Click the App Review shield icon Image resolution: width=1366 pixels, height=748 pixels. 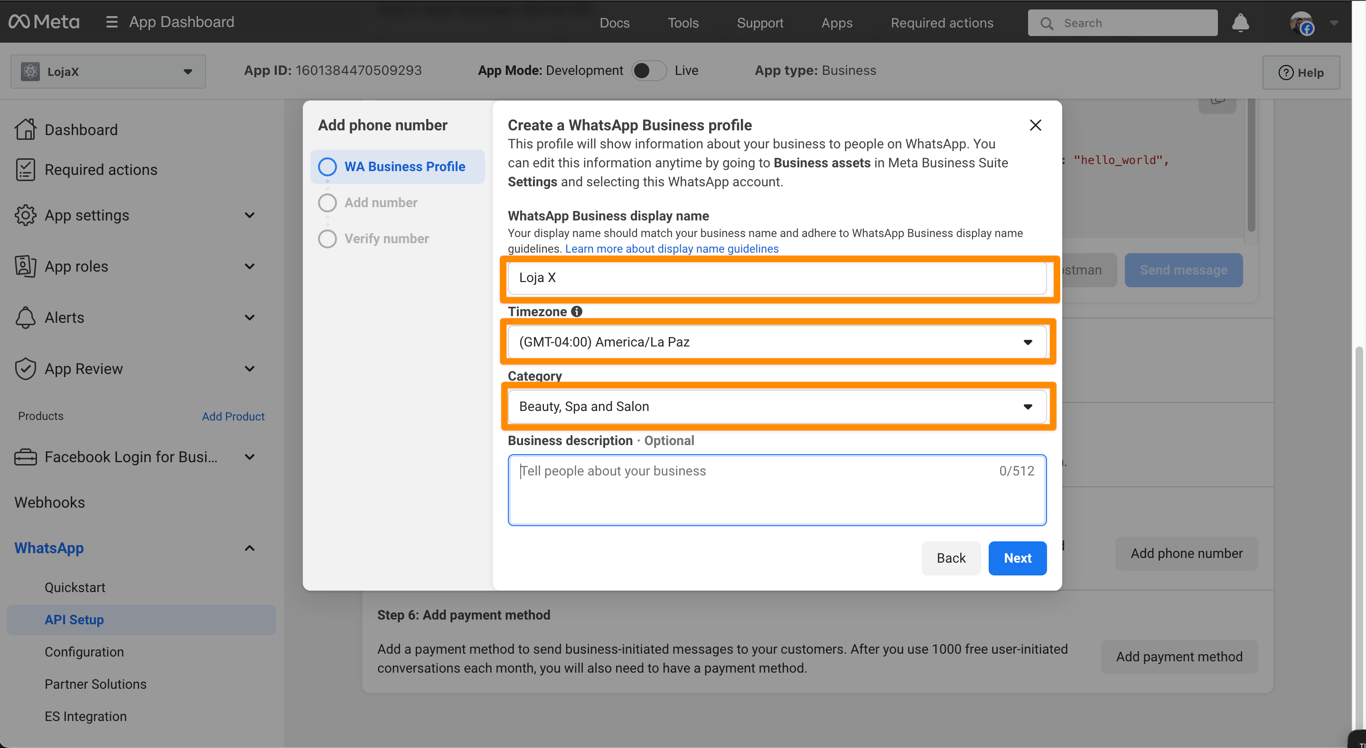25,369
